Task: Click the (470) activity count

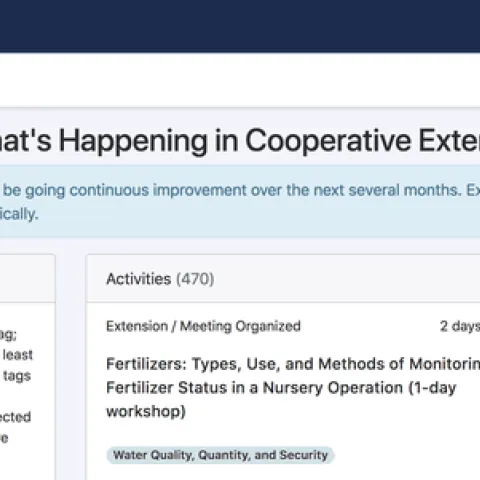Action: (195, 279)
